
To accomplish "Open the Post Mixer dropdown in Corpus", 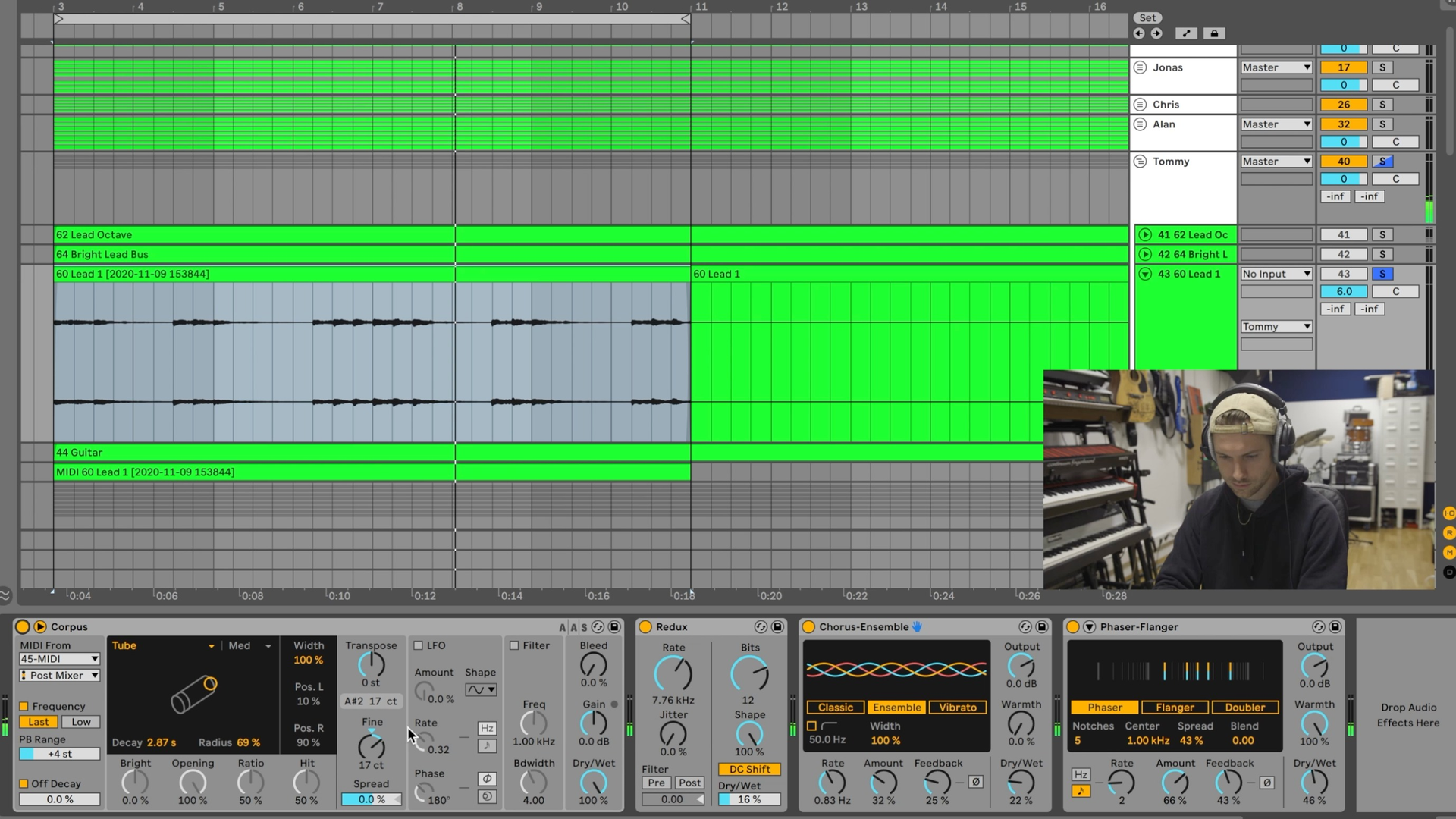I will [59, 676].
